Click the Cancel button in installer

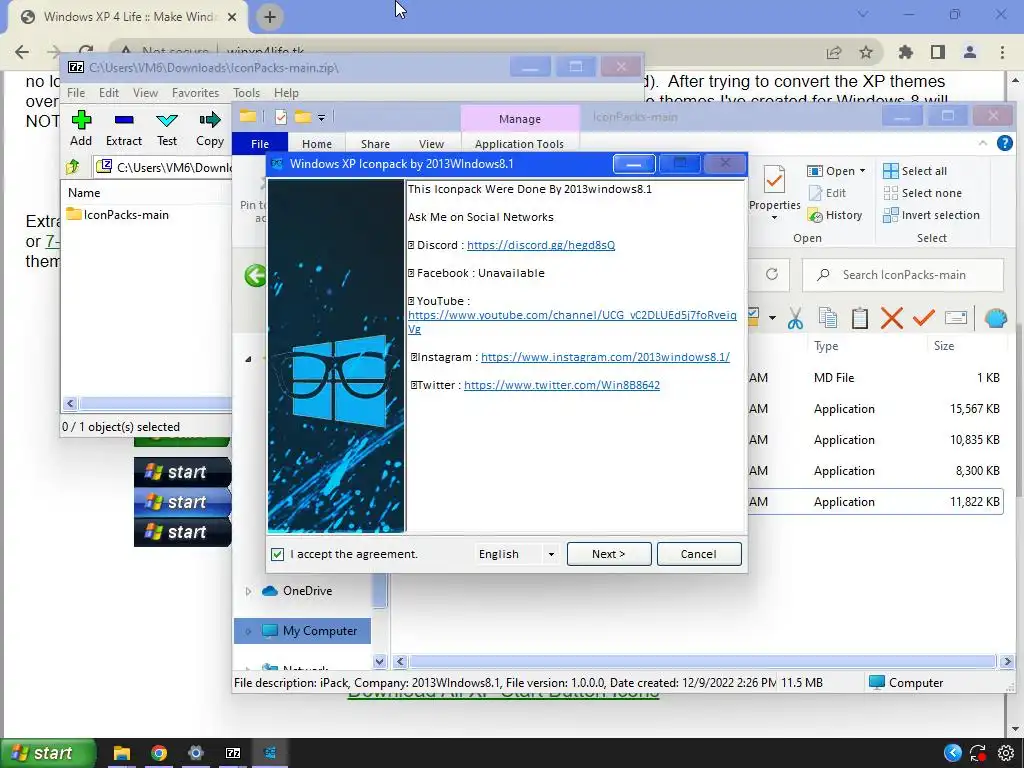[699, 554]
